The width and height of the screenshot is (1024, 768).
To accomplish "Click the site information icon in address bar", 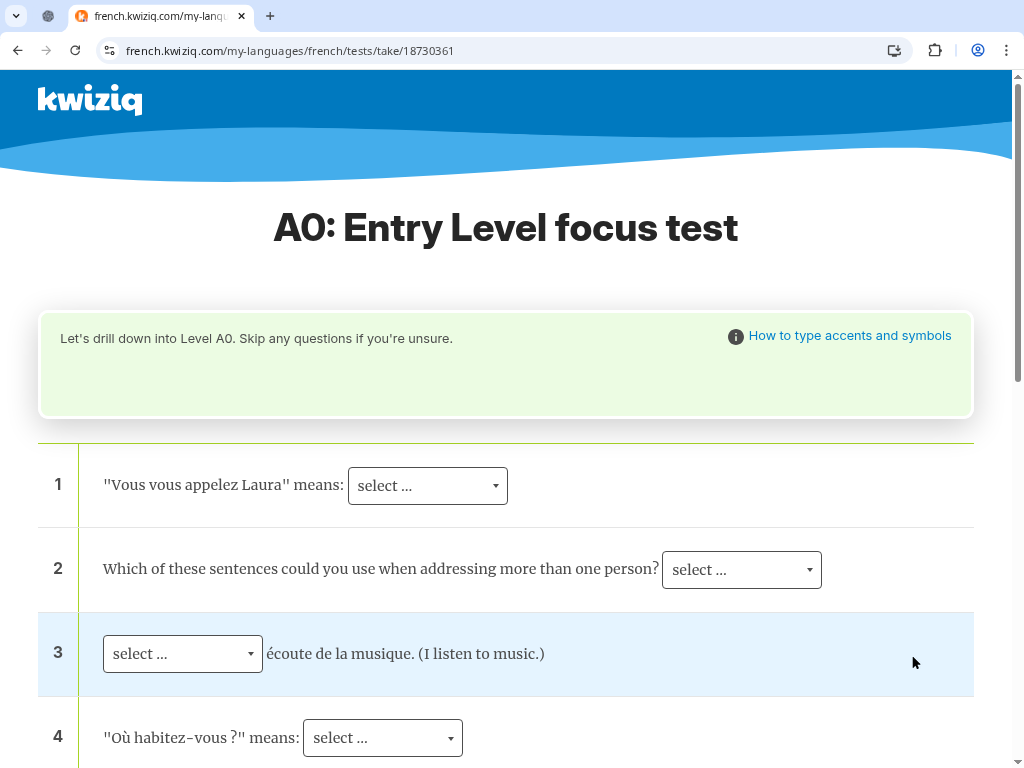I will click(x=110, y=50).
